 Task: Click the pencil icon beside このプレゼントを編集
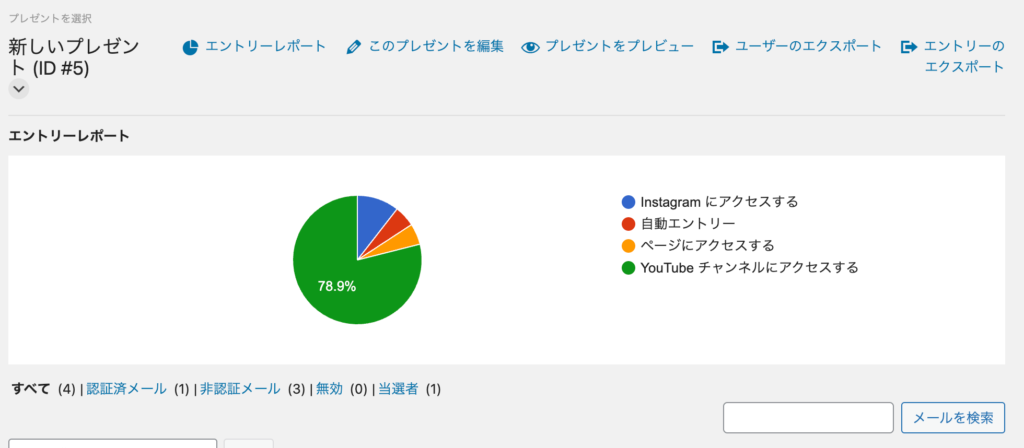tap(353, 47)
